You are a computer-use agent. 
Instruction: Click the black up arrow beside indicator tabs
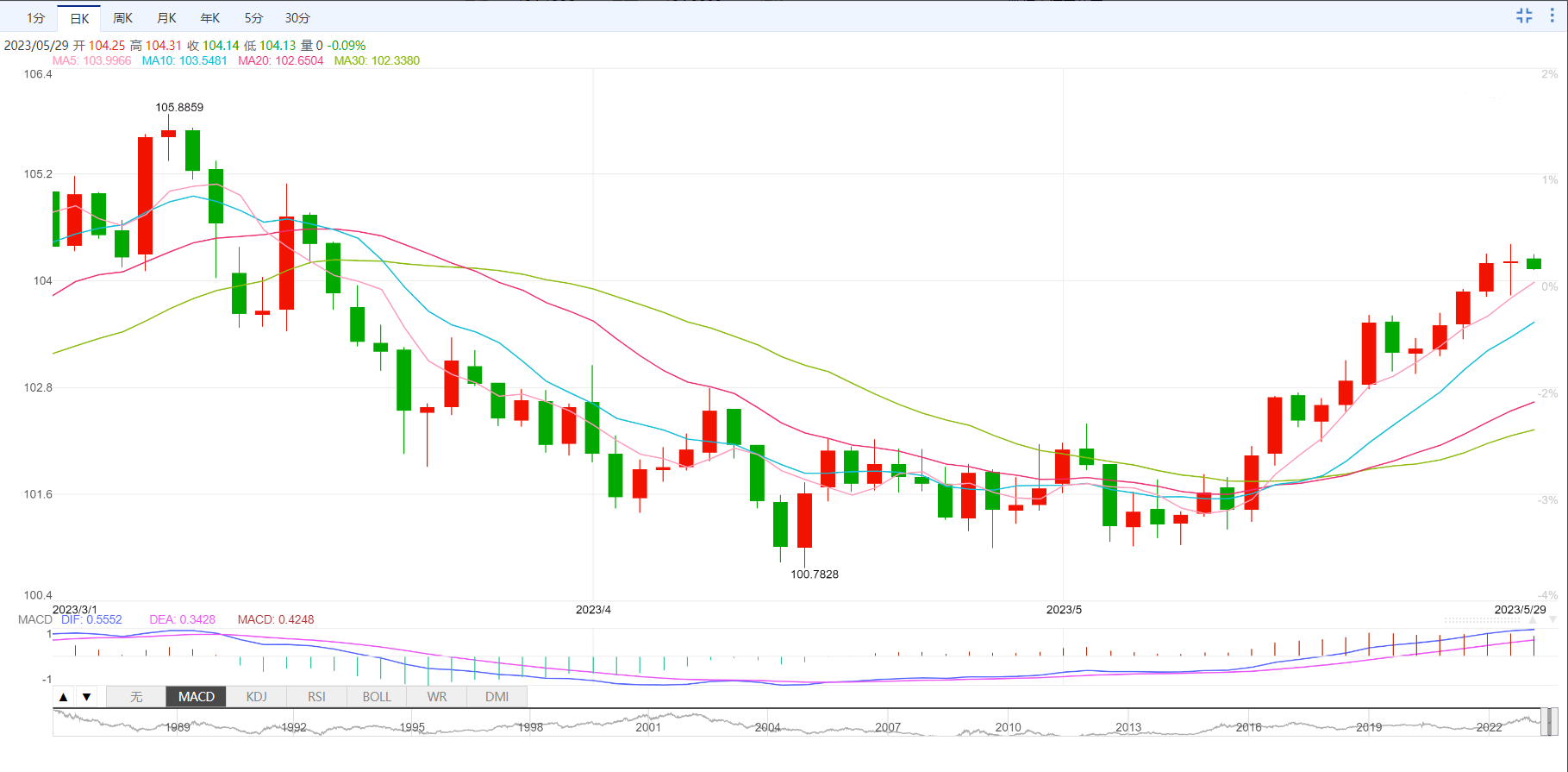tap(64, 697)
